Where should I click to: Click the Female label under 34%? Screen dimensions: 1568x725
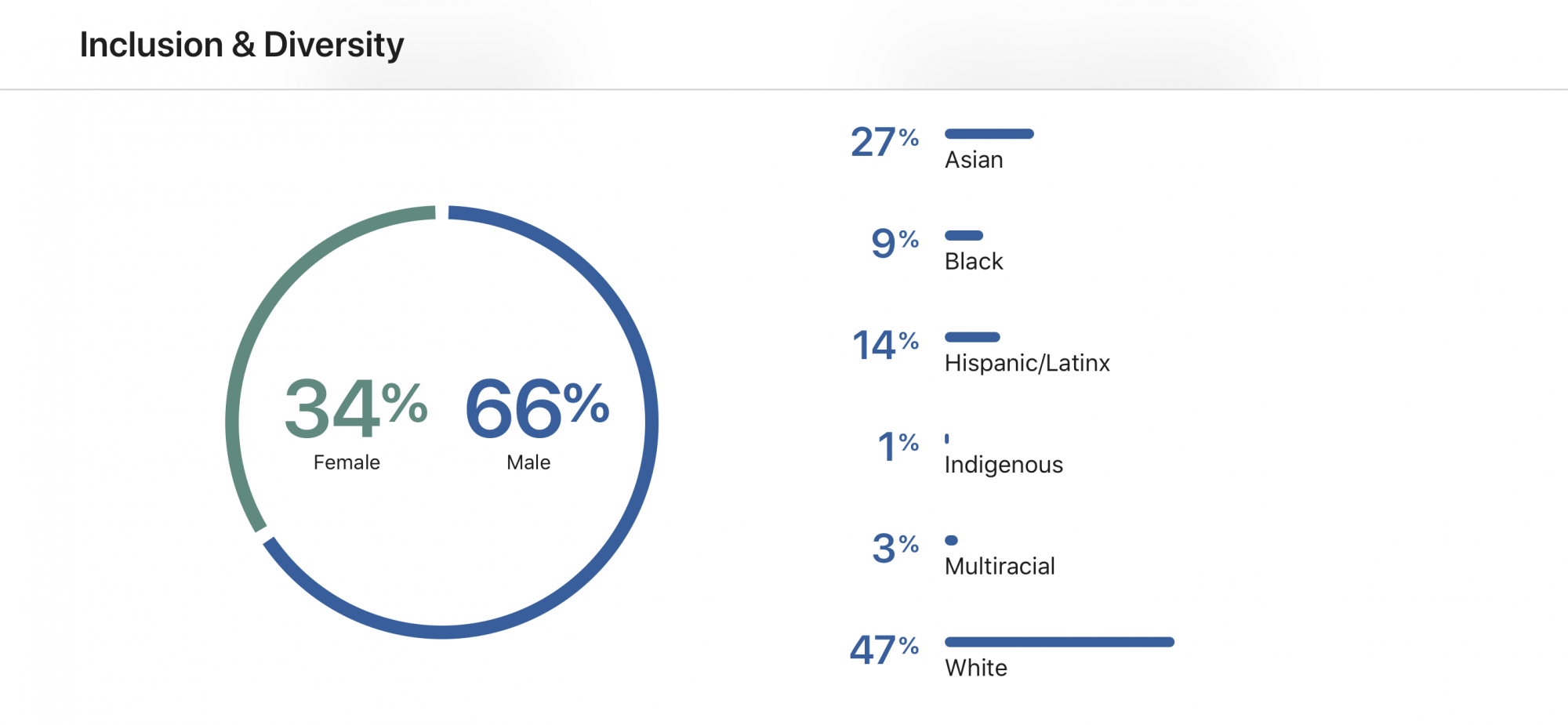click(347, 462)
